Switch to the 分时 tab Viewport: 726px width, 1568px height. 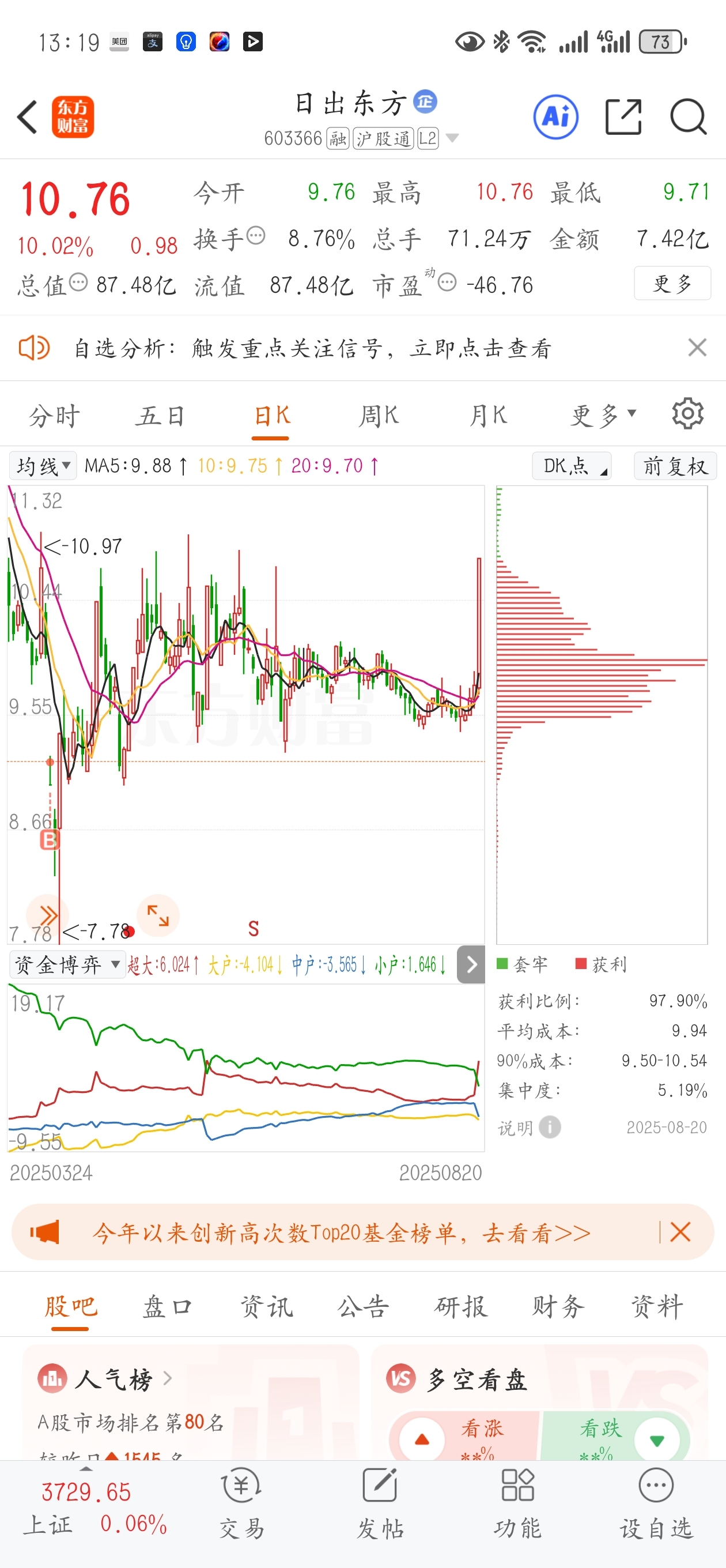[x=55, y=416]
